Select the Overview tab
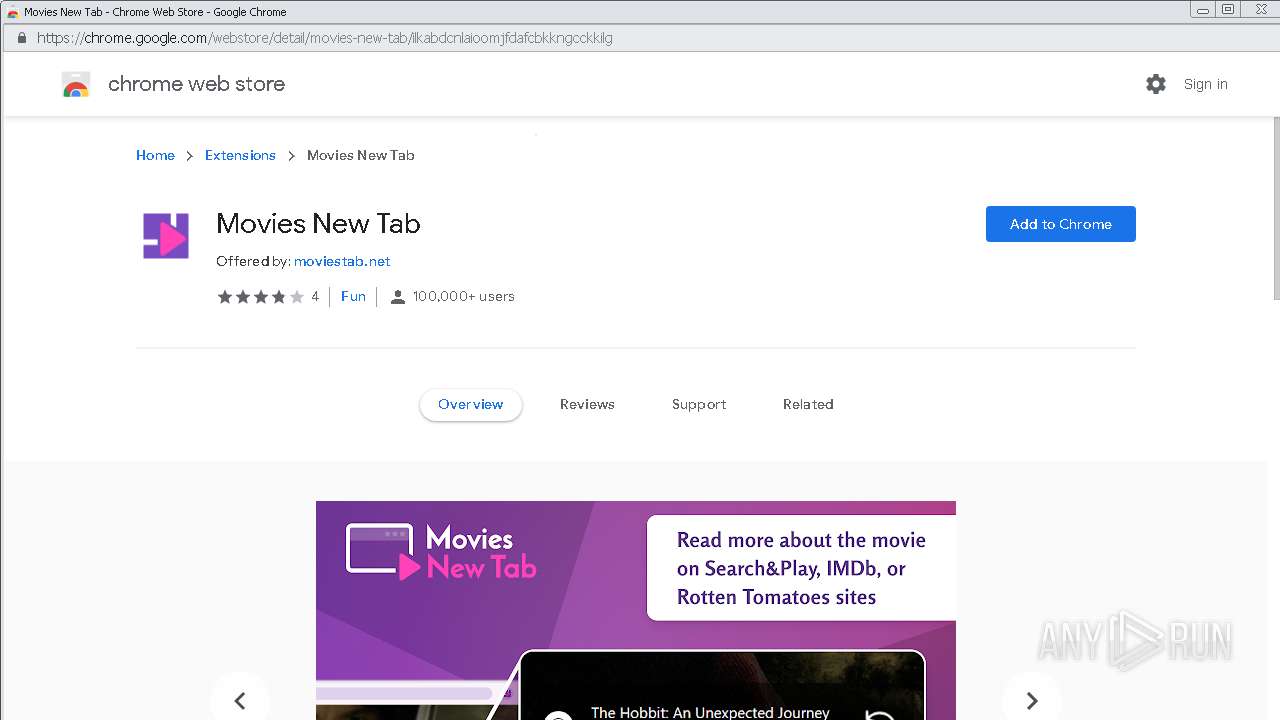The width and height of the screenshot is (1280, 720). [471, 404]
